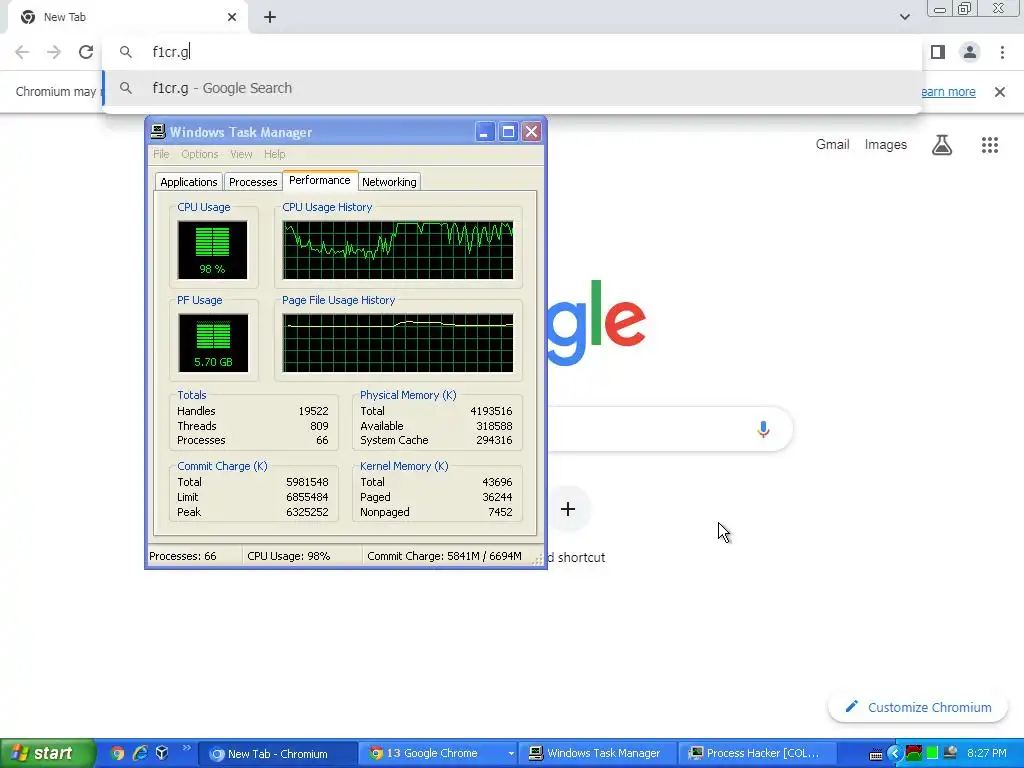Click Commit Charge Limit value 6855484
The width and height of the screenshot is (1024, 768).
coord(307,497)
